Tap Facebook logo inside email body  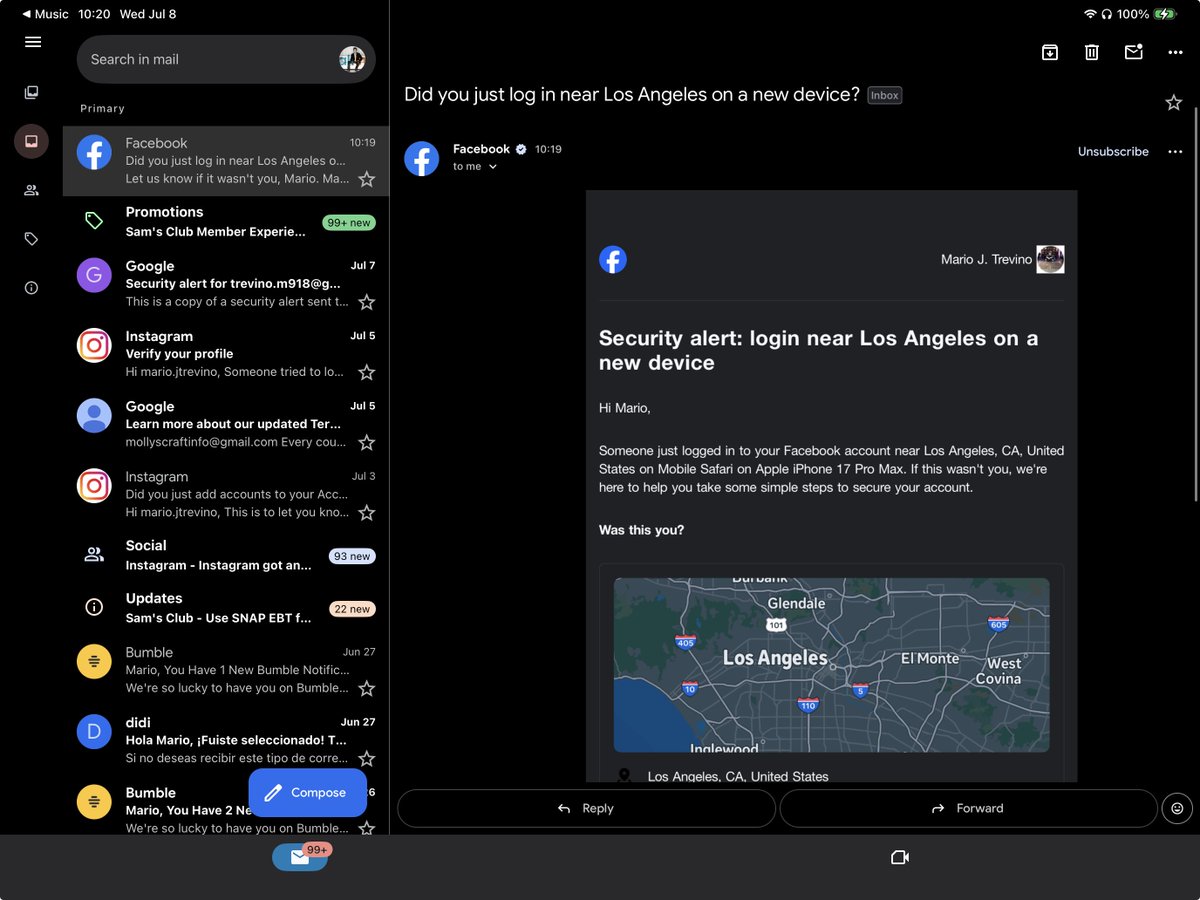pyautogui.click(x=613, y=259)
